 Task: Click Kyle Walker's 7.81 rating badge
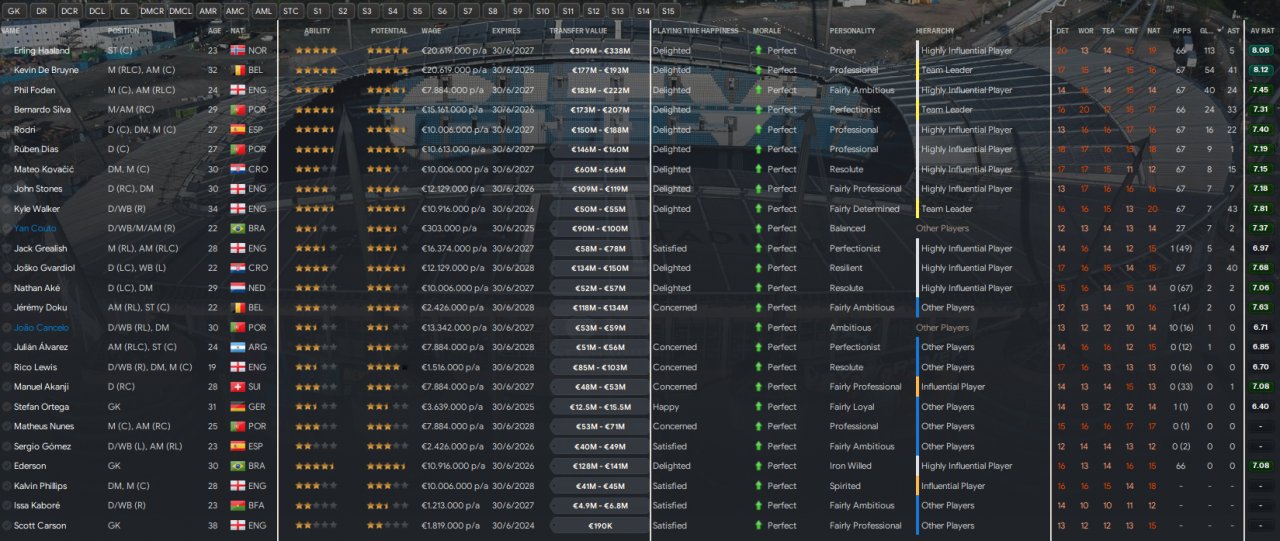[1261, 209]
